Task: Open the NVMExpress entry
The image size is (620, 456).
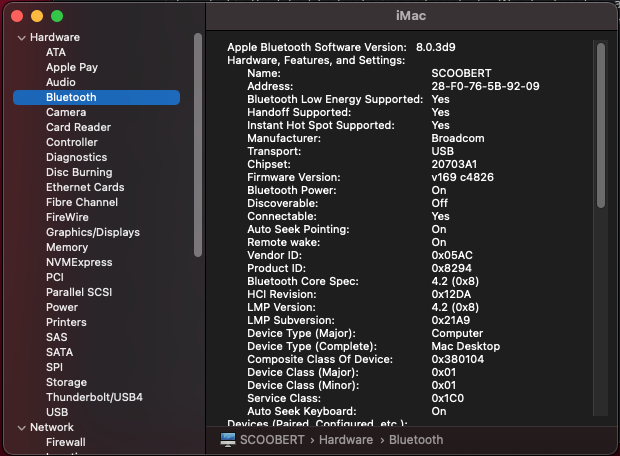Action: 78,262
